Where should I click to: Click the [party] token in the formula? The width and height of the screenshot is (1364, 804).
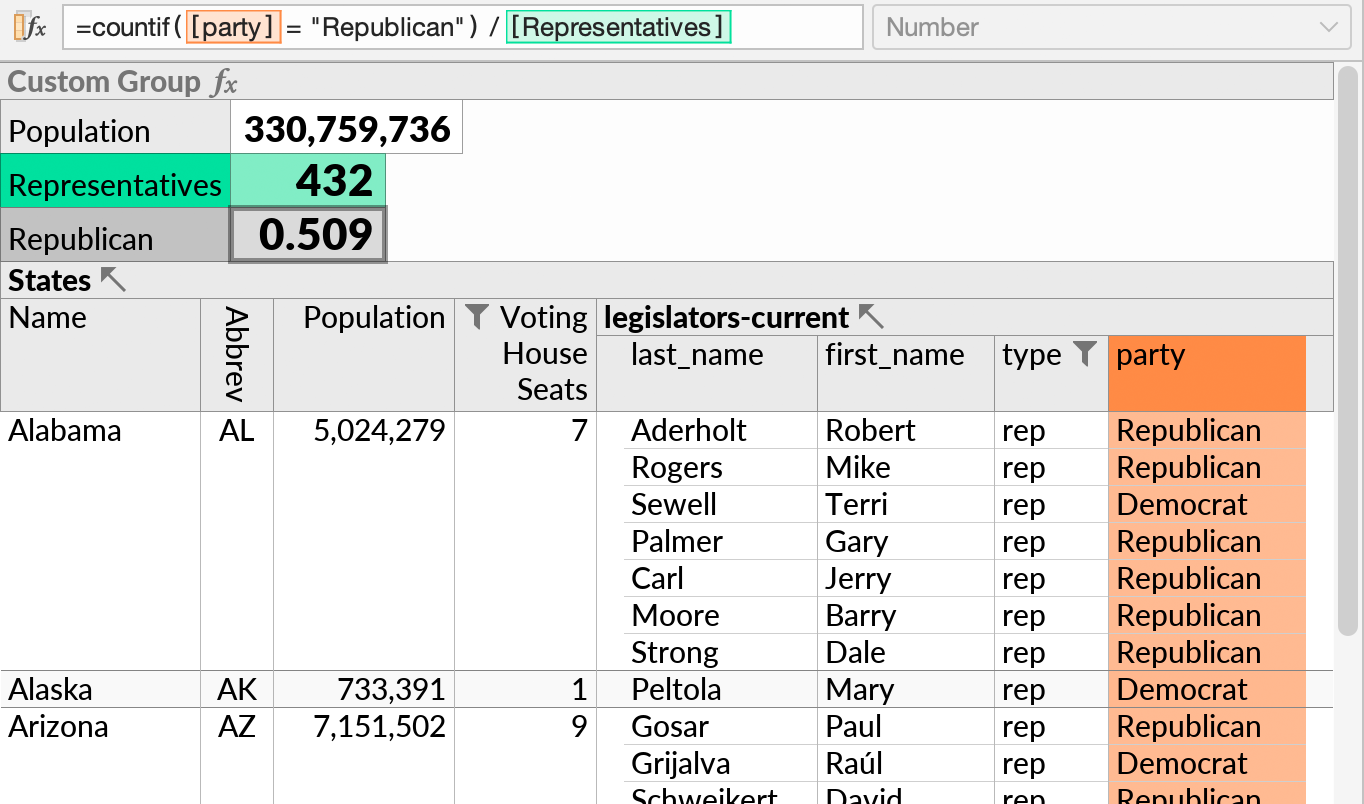click(x=231, y=27)
